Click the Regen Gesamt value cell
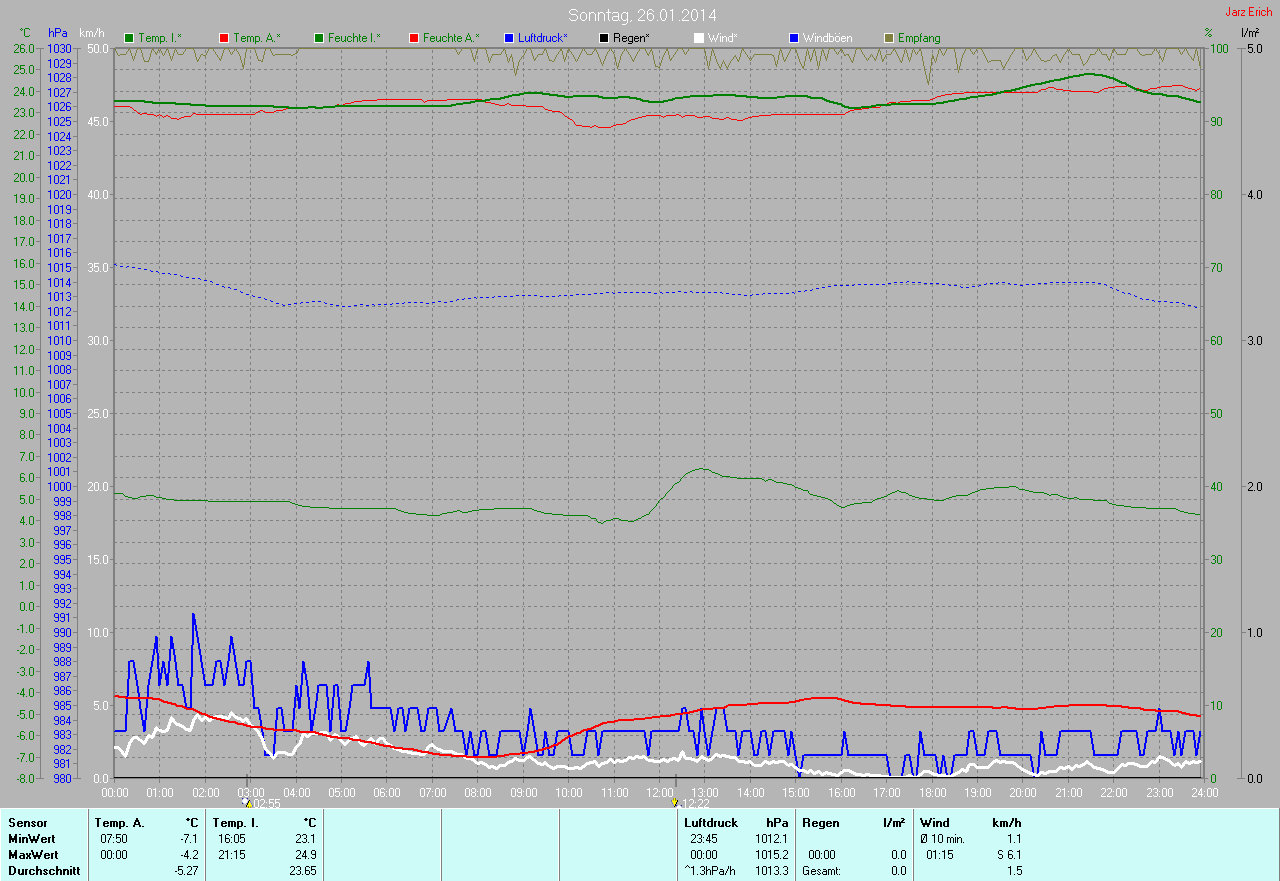This screenshot has width=1280, height=881. [898, 871]
